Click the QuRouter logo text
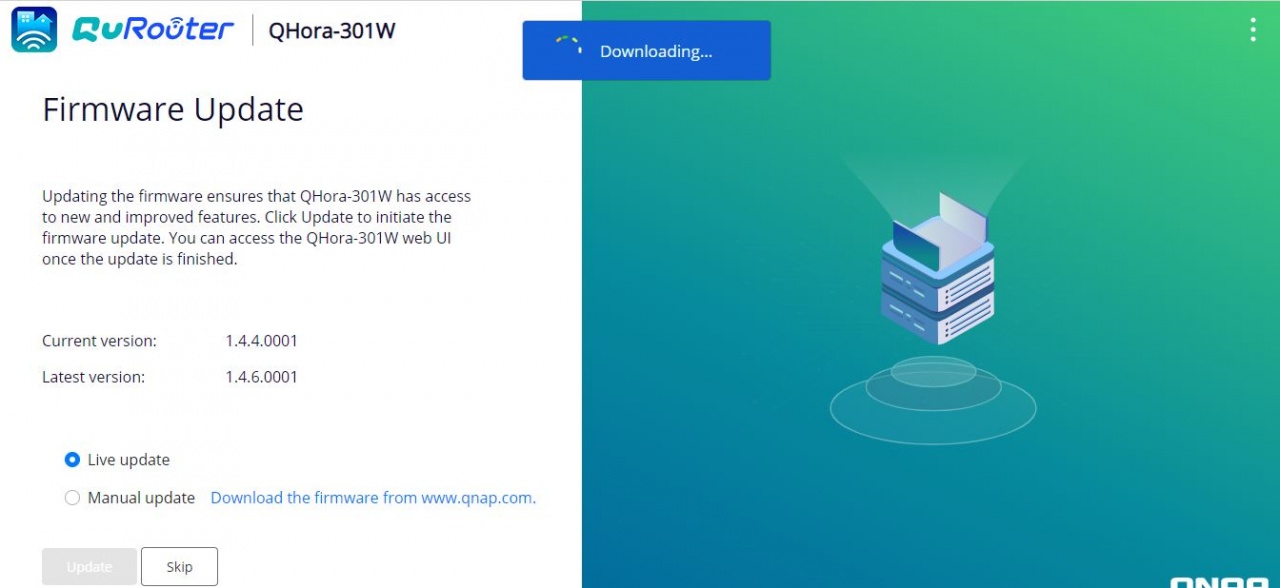Viewport: 1280px width, 588px height. click(153, 29)
